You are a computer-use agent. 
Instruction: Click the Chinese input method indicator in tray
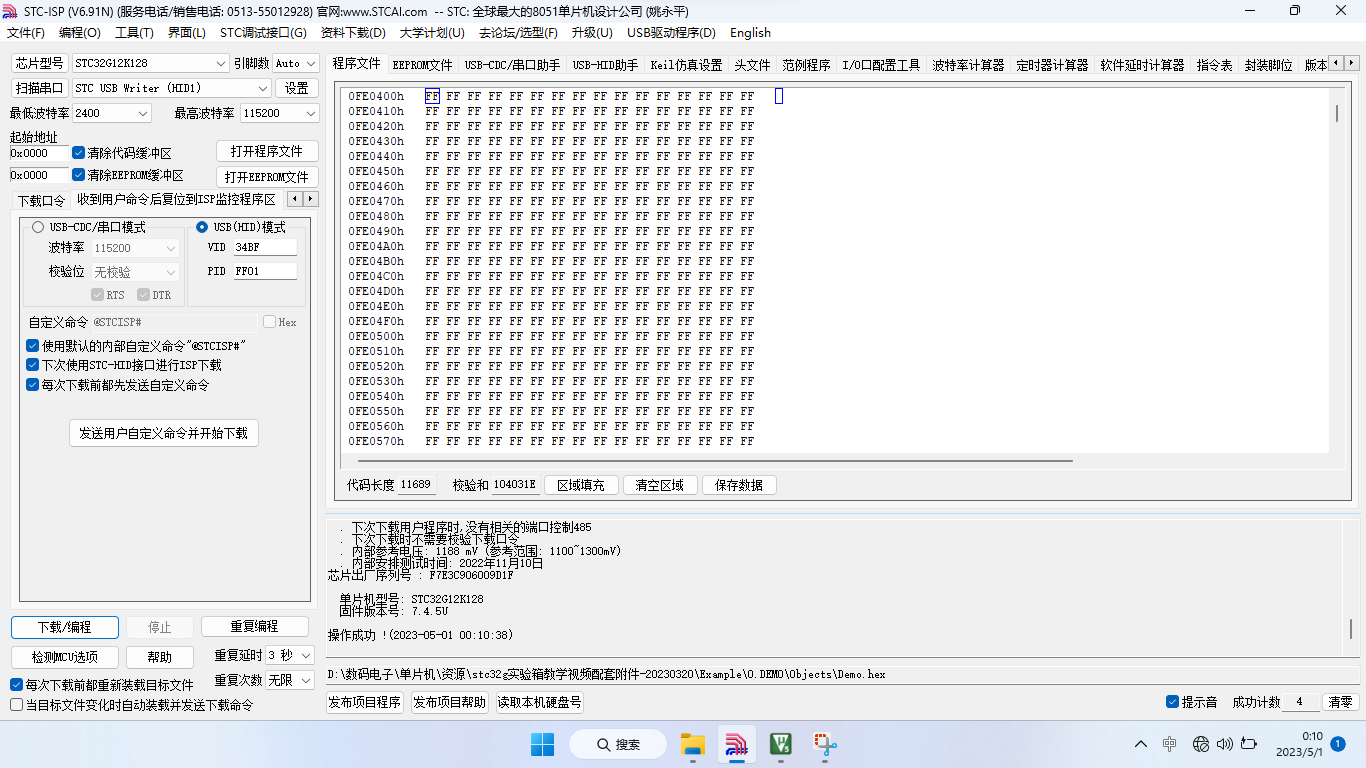point(1170,744)
